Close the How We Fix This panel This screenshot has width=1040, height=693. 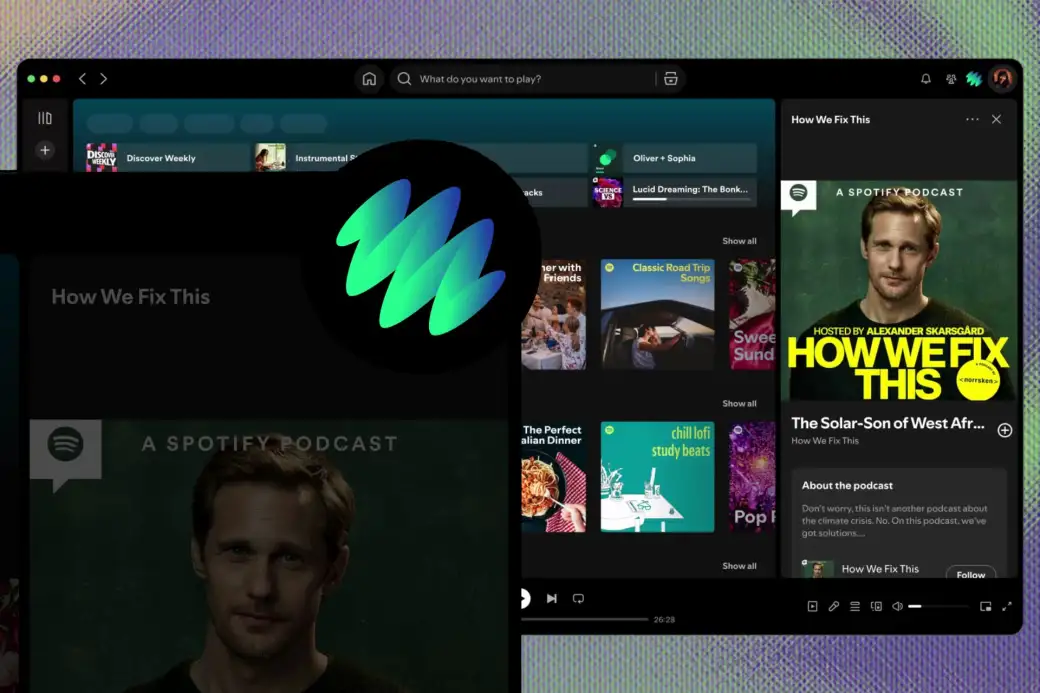996,119
